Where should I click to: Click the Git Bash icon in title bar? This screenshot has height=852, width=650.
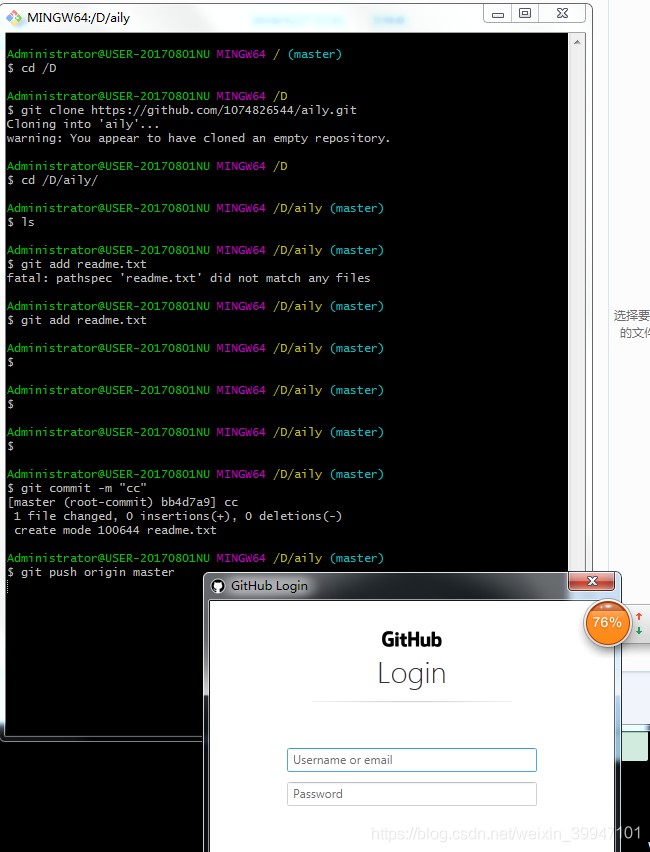coord(14,18)
